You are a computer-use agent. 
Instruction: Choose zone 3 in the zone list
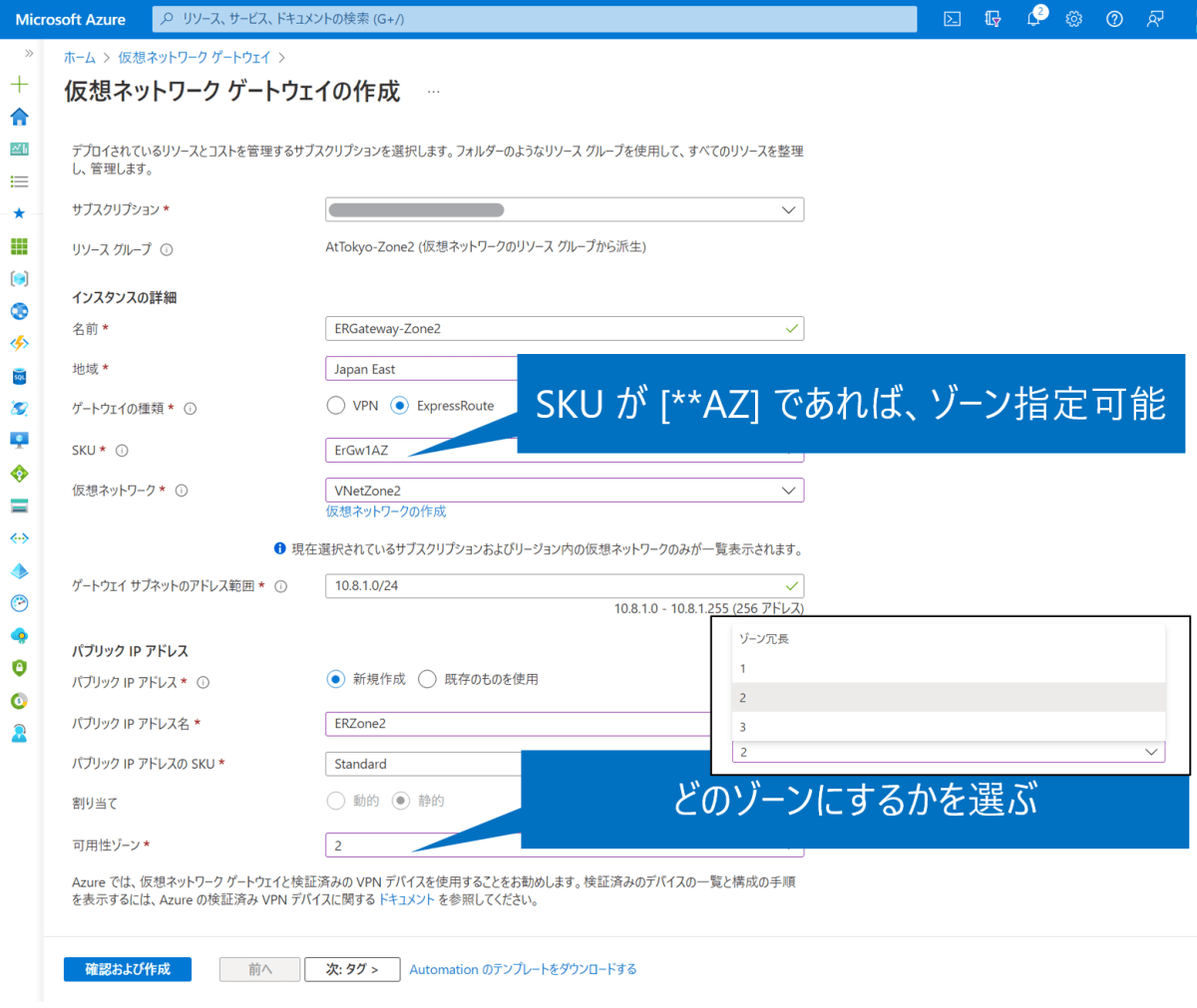pyautogui.click(x=948, y=727)
